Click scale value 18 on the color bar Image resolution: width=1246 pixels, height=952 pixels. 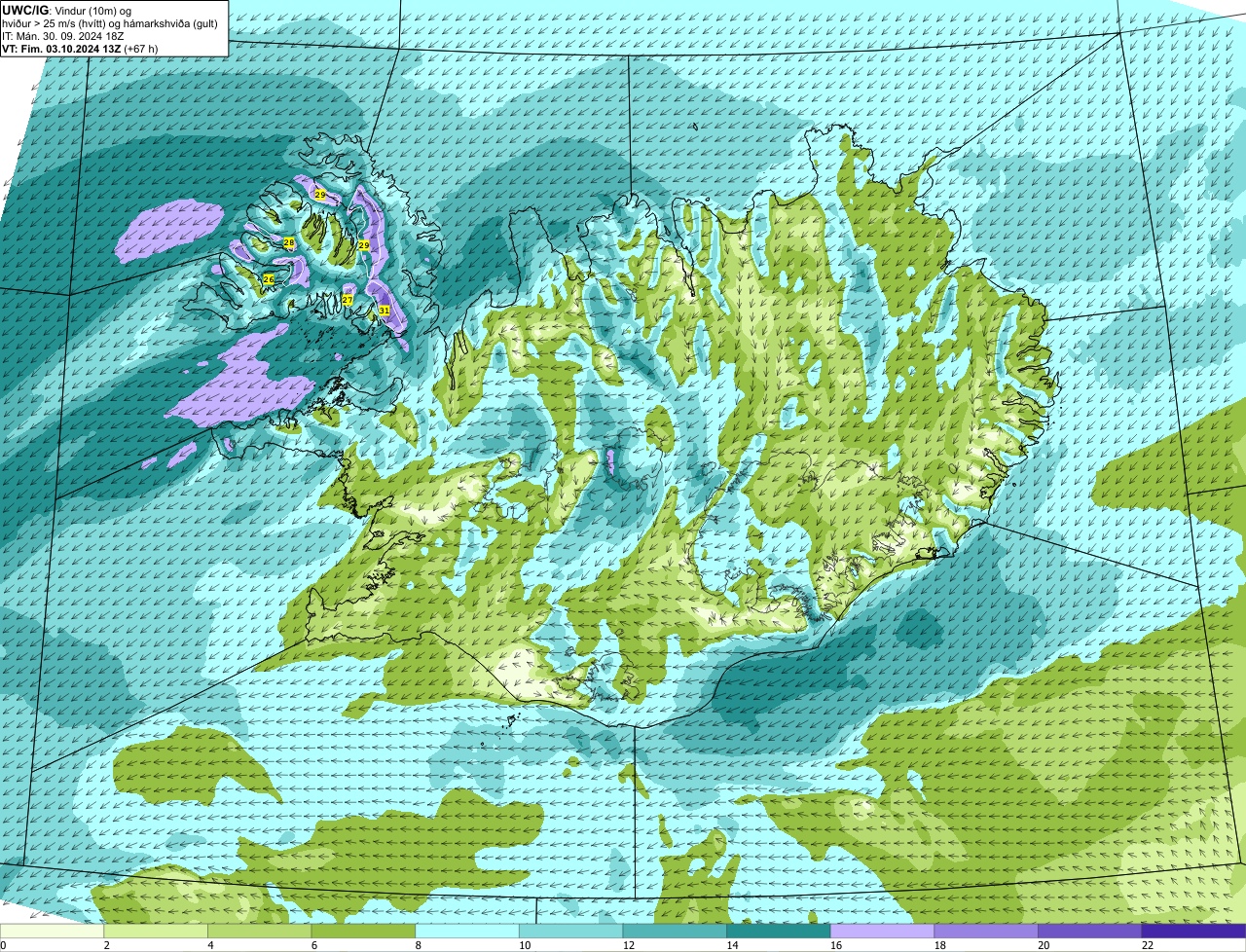(939, 945)
